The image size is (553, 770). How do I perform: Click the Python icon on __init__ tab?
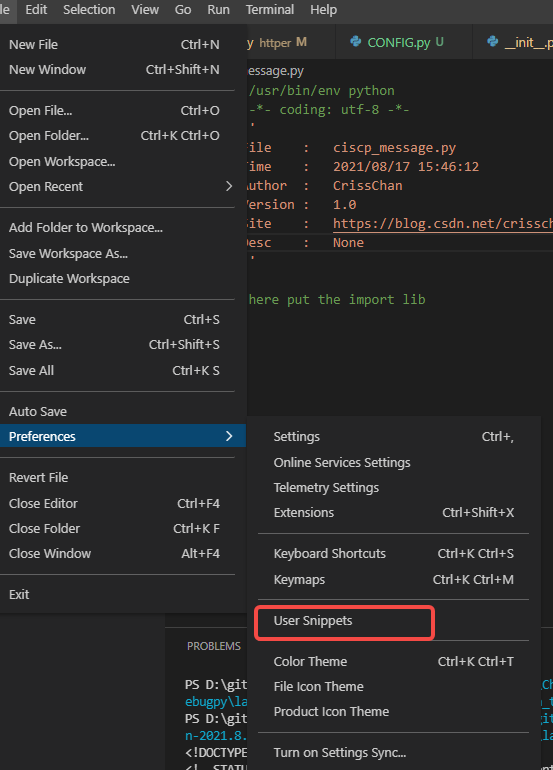coord(492,42)
